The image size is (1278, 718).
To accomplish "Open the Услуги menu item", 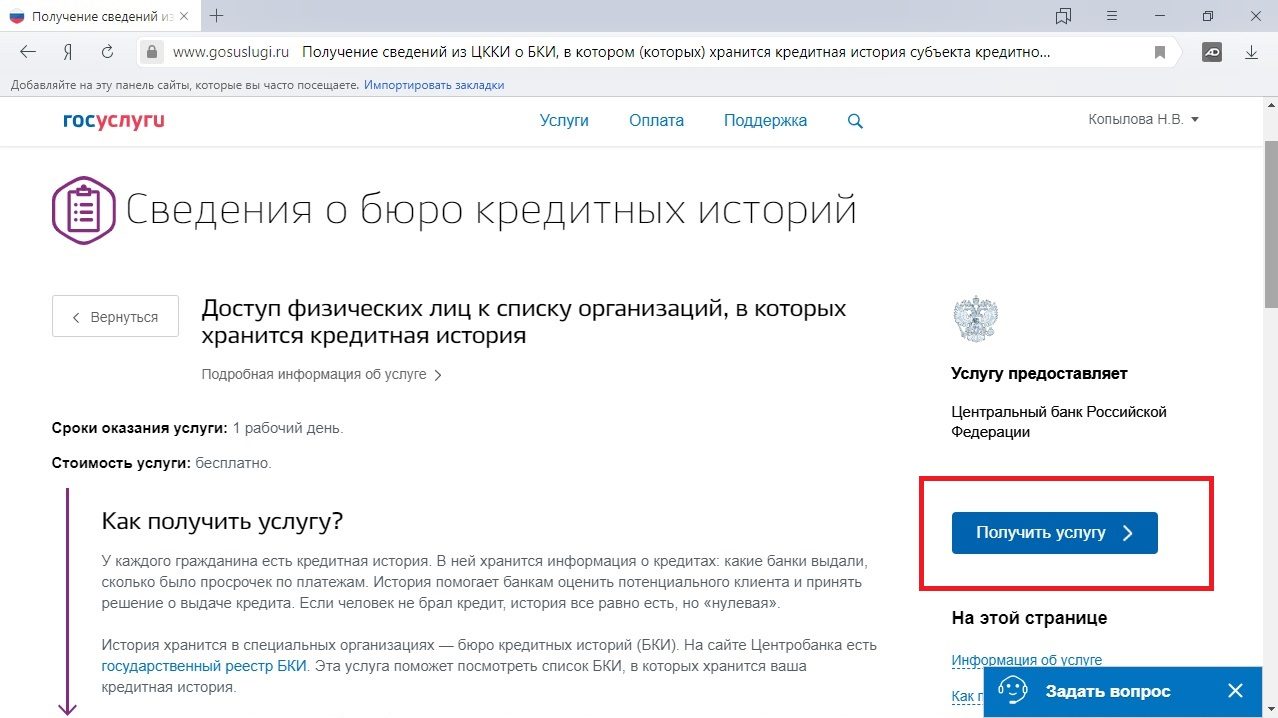I will [x=564, y=121].
